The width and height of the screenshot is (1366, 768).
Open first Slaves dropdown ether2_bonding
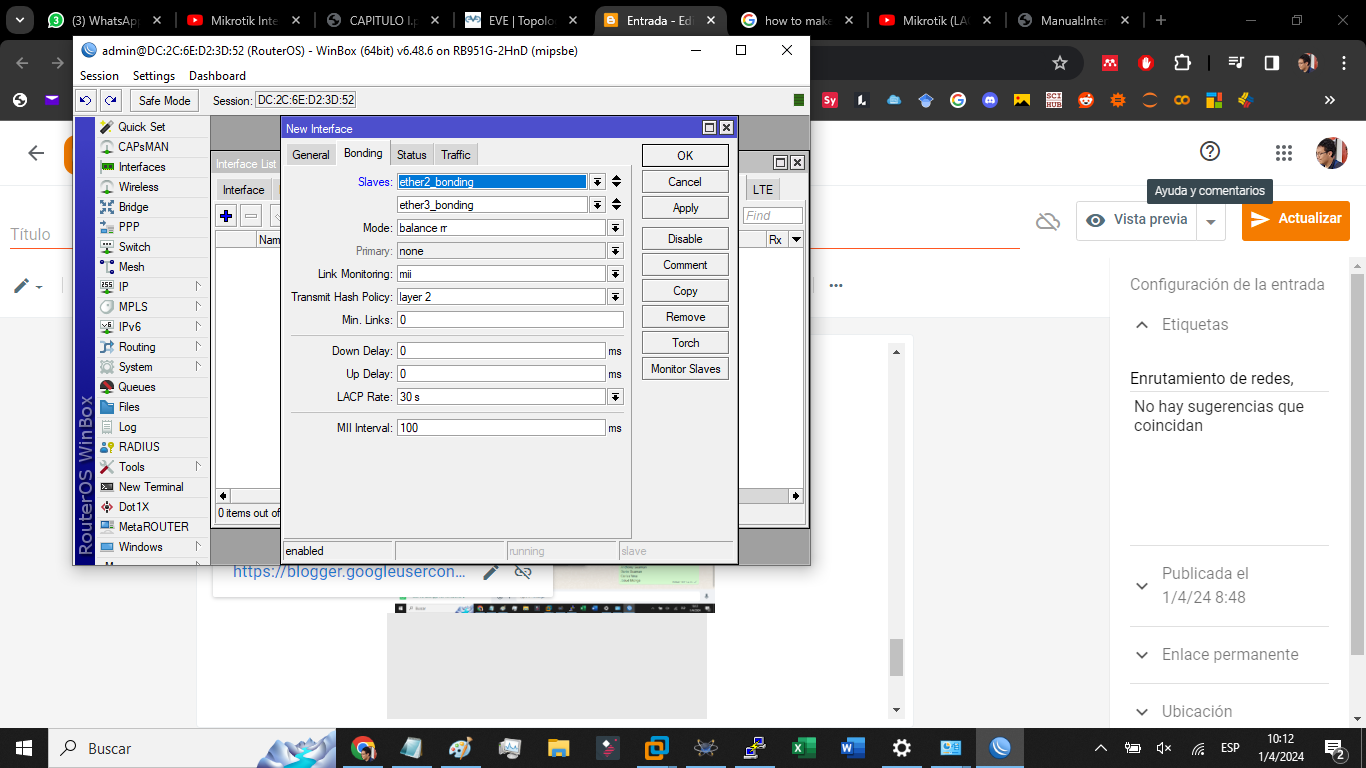click(x=597, y=182)
